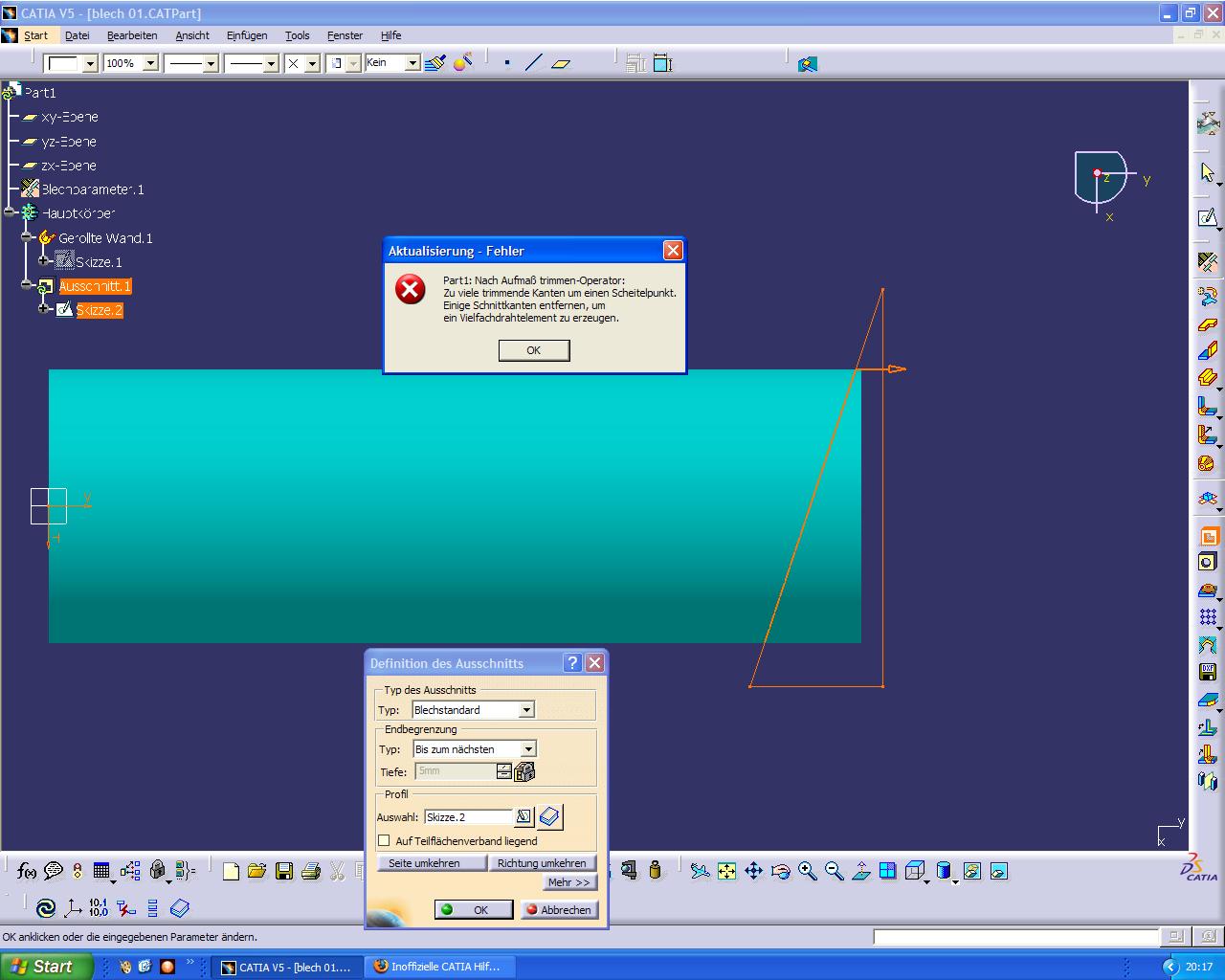Select Blechparameter.1 in the tree

tap(92, 189)
